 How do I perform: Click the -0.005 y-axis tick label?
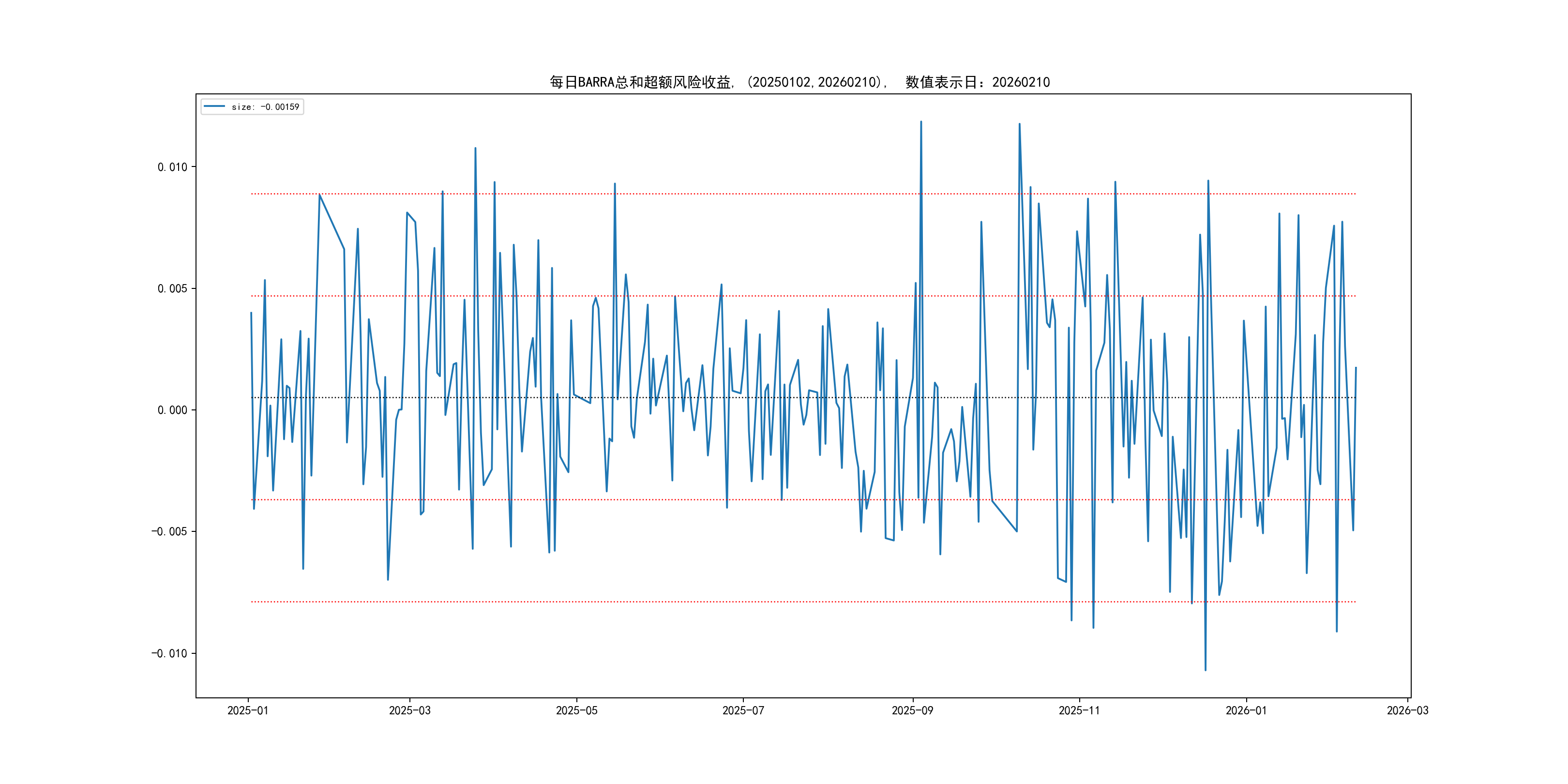click(x=169, y=531)
